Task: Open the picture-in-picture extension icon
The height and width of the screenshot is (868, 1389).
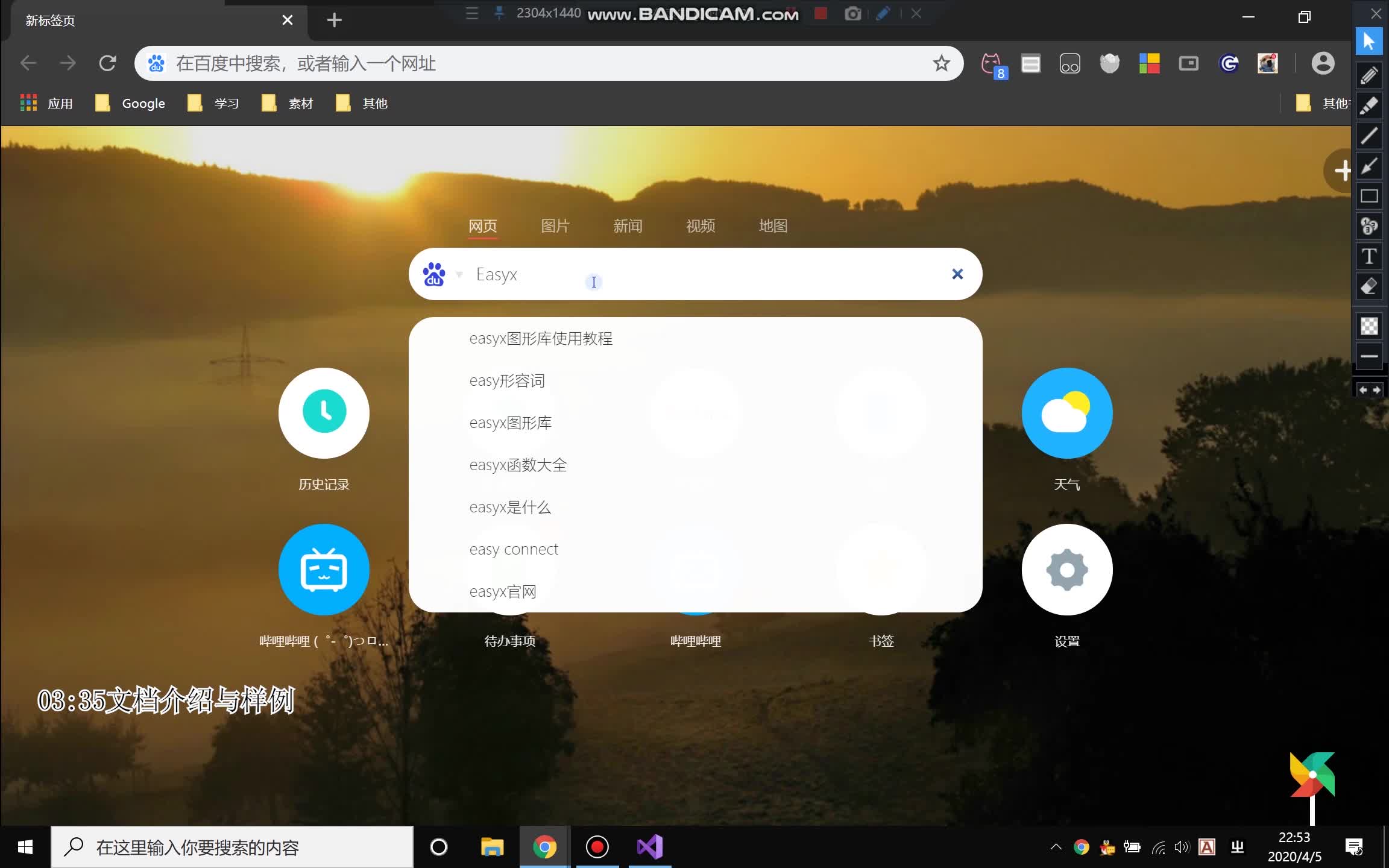Action: (1189, 63)
